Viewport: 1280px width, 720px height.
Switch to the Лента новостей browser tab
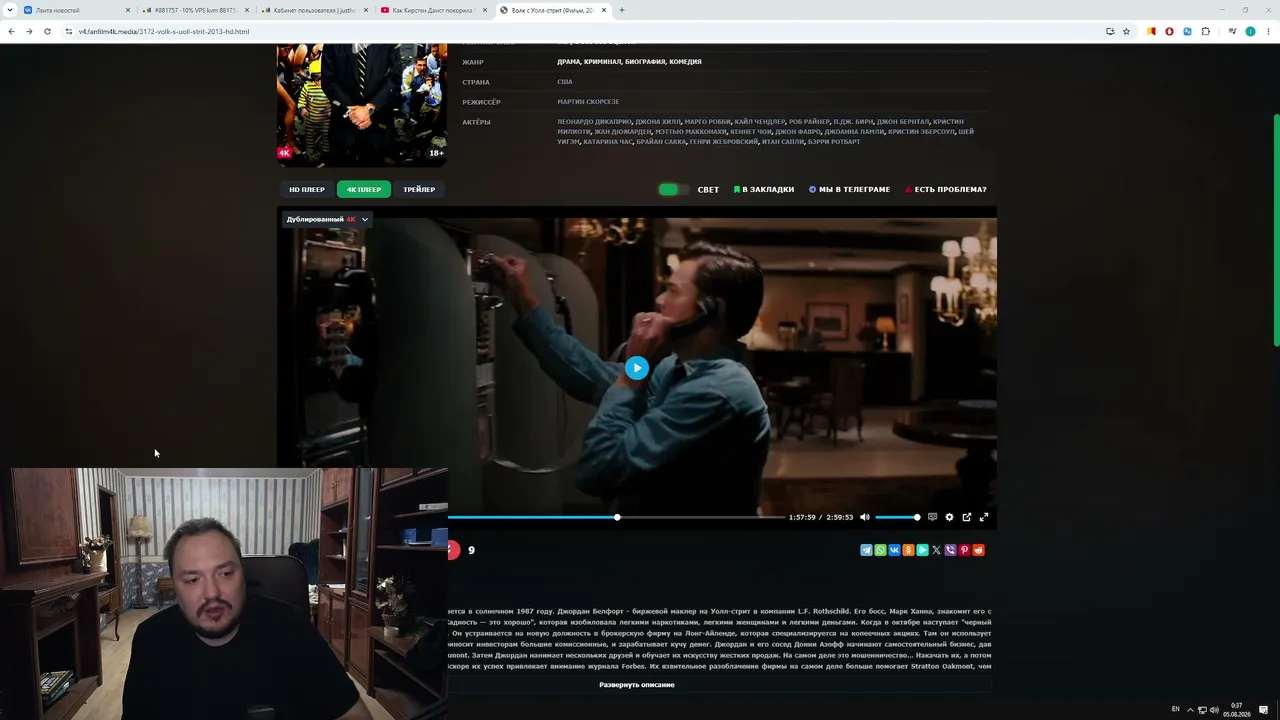point(75,10)
